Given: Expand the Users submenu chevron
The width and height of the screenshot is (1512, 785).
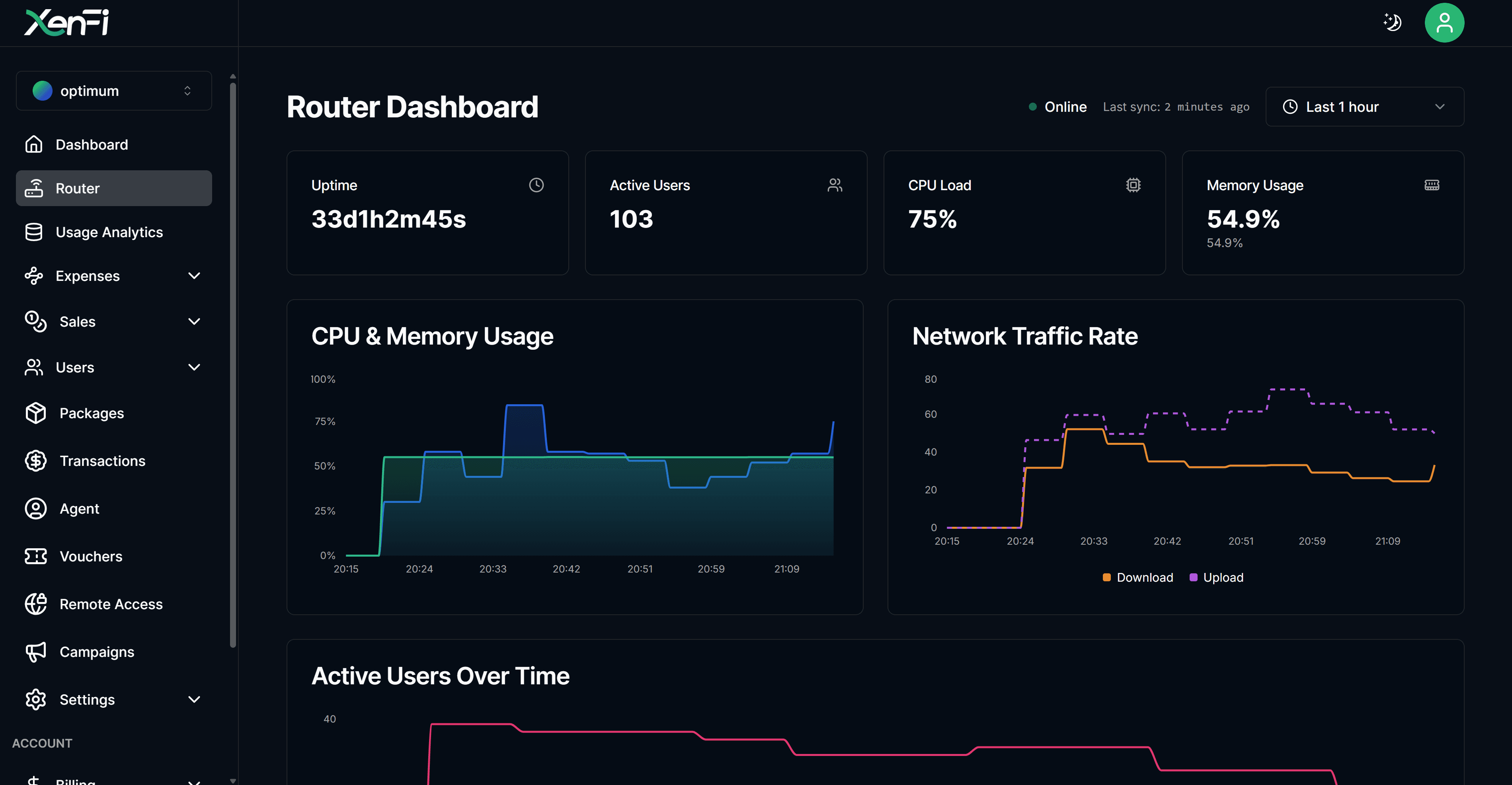Looking at the screenshot, I should (194, 367).
